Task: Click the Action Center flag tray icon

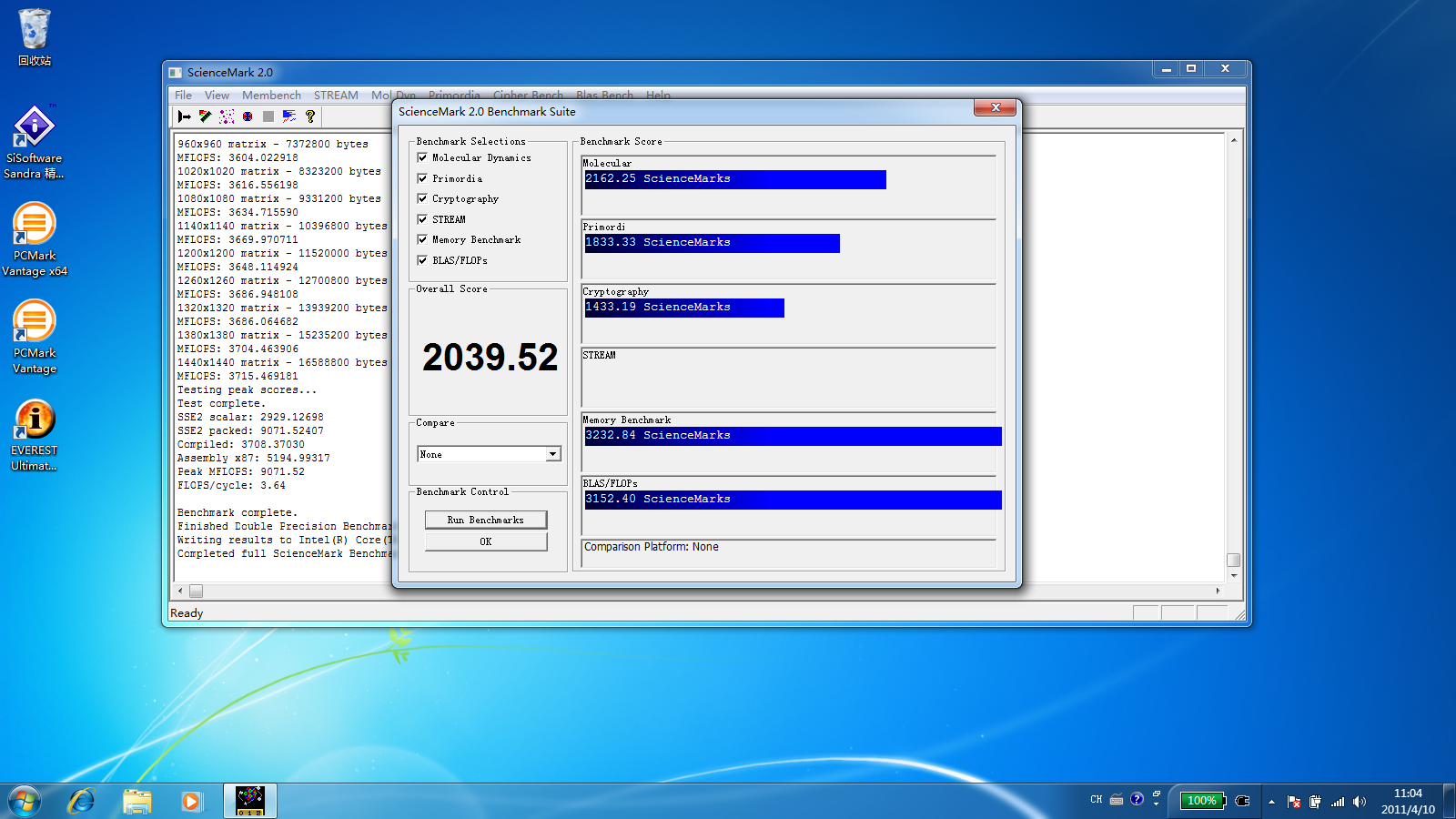Action: (1294, 802)
